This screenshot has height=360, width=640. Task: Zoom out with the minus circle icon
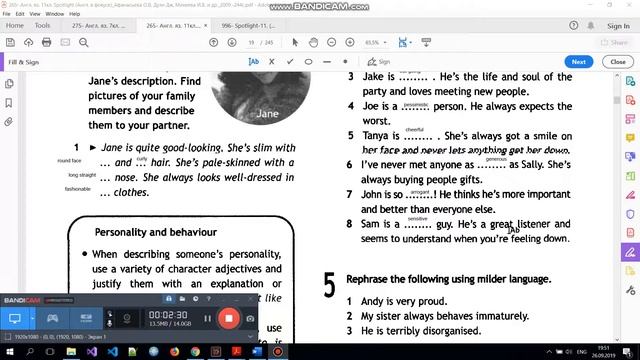(331, 42)
